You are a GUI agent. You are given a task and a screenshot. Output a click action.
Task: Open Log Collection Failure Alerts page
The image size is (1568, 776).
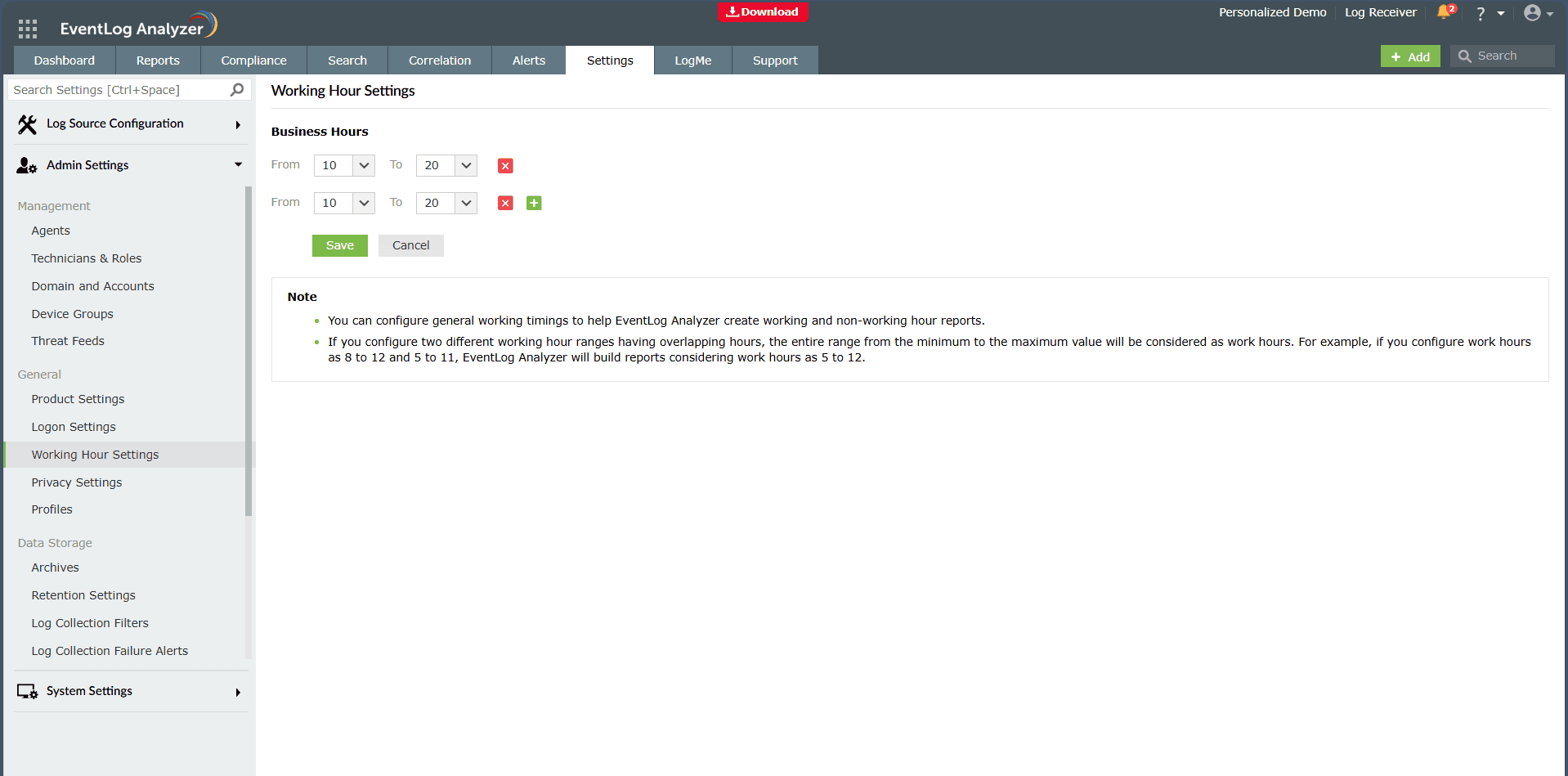click(x=110, y=652)
